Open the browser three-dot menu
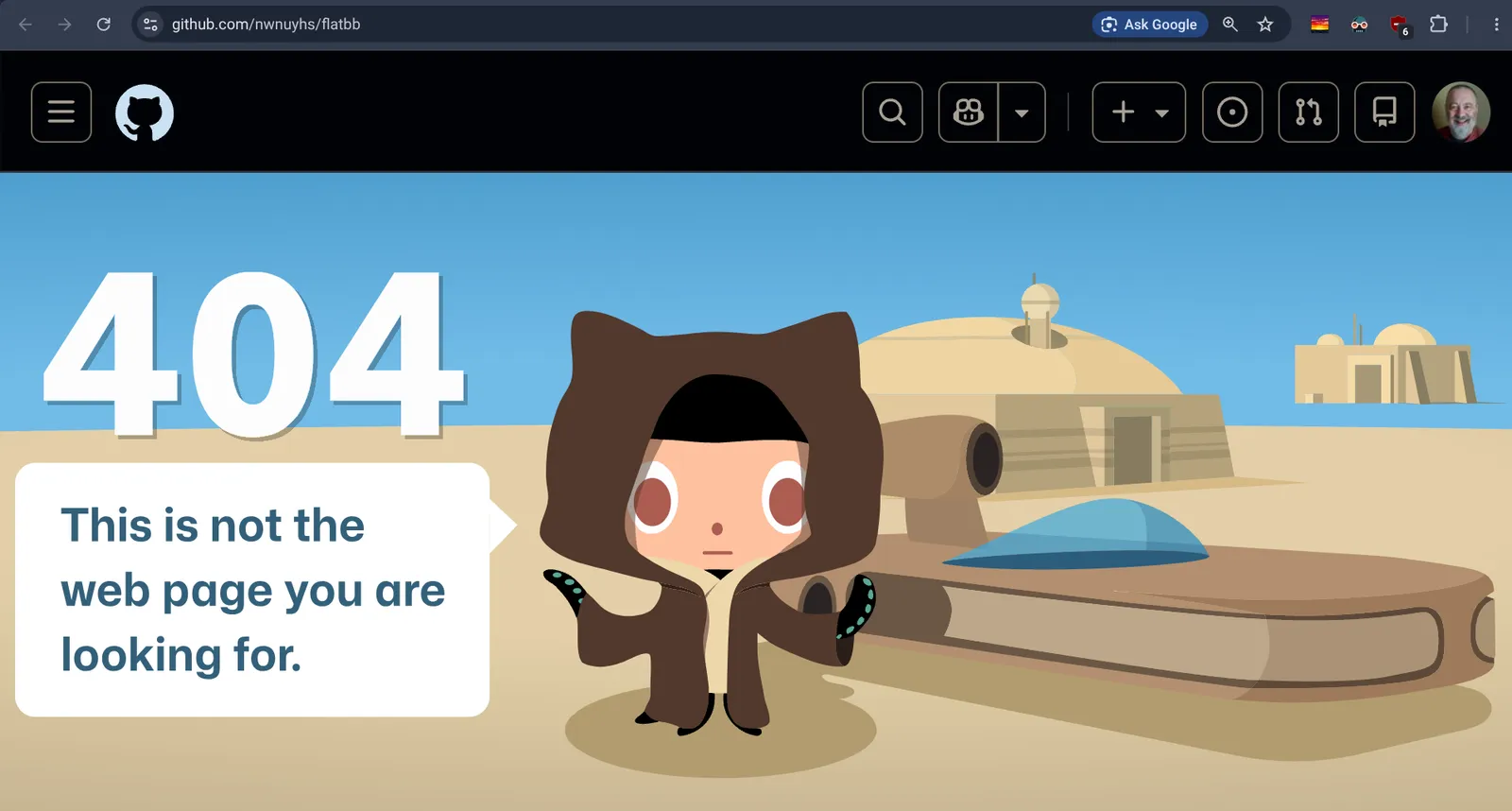Image resolution: width=1512 pixels, height=811 pixels. pos(1496,25)
